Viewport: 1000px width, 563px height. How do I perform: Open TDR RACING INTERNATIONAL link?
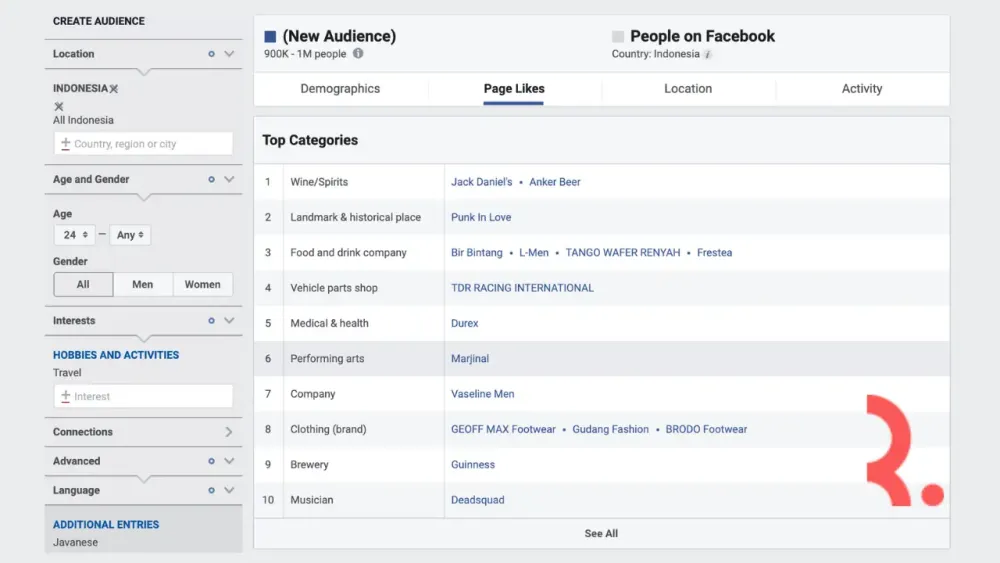point(522,288)
